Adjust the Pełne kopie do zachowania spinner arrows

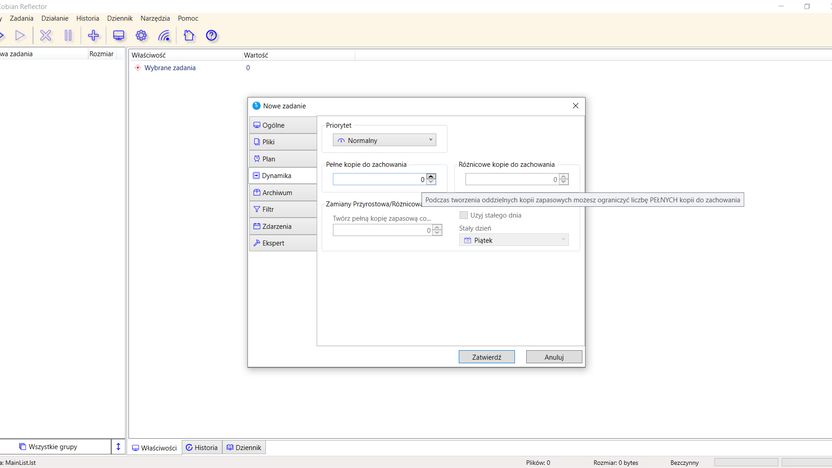tap(431, 179)
